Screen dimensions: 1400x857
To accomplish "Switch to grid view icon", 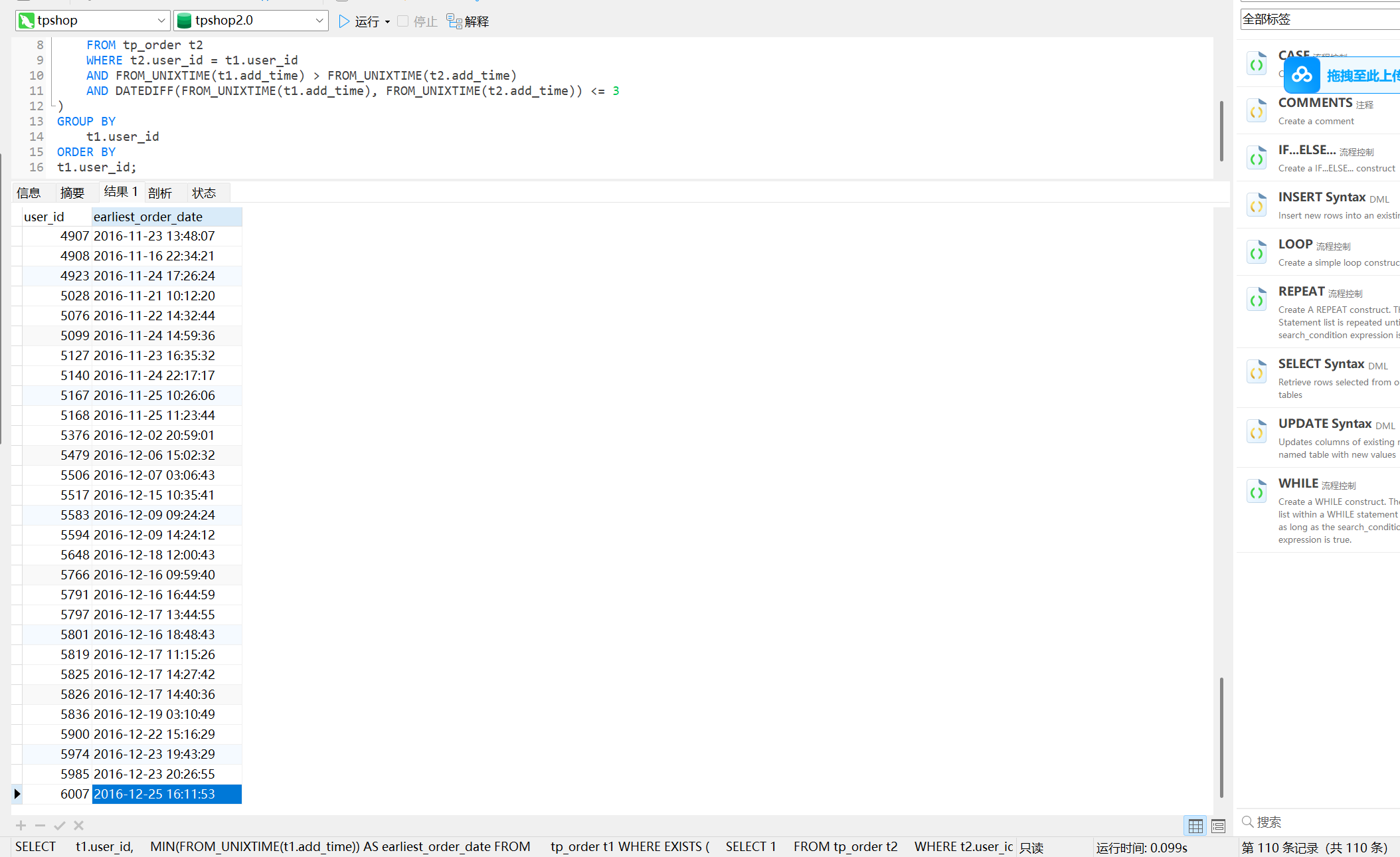I will pos(1195,826).
